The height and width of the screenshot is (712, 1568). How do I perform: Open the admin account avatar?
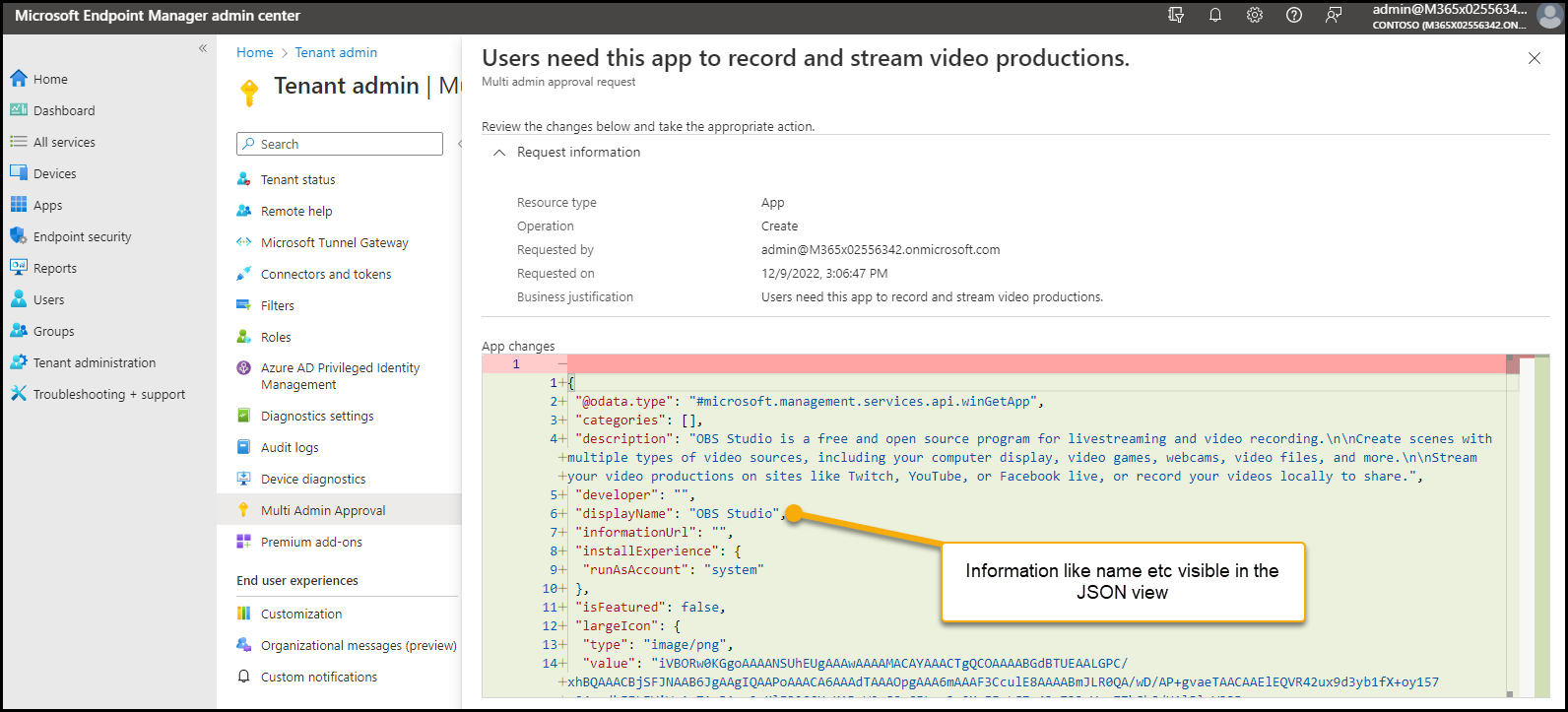[1549, 16]
